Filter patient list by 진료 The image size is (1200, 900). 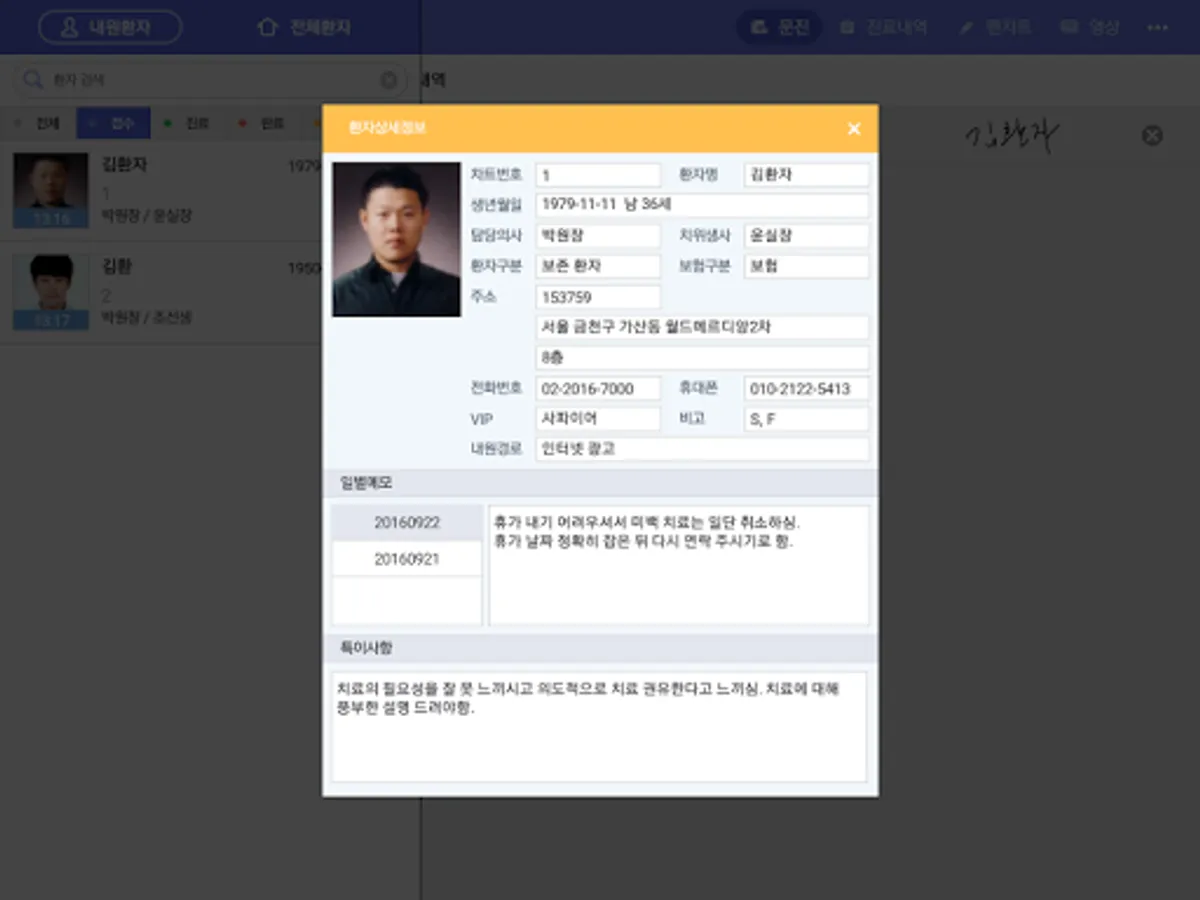(187, 123)
